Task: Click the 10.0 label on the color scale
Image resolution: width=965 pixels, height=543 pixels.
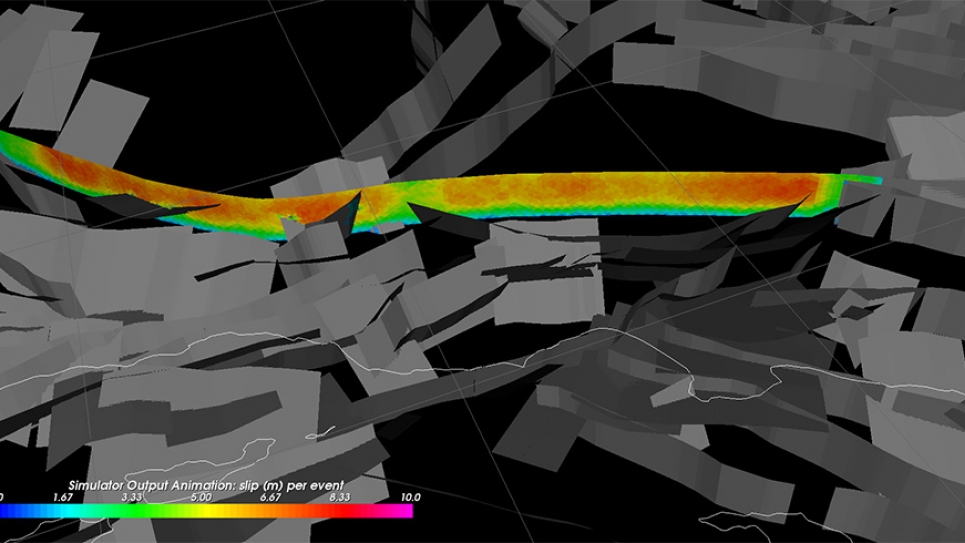Action: [410, 497]
